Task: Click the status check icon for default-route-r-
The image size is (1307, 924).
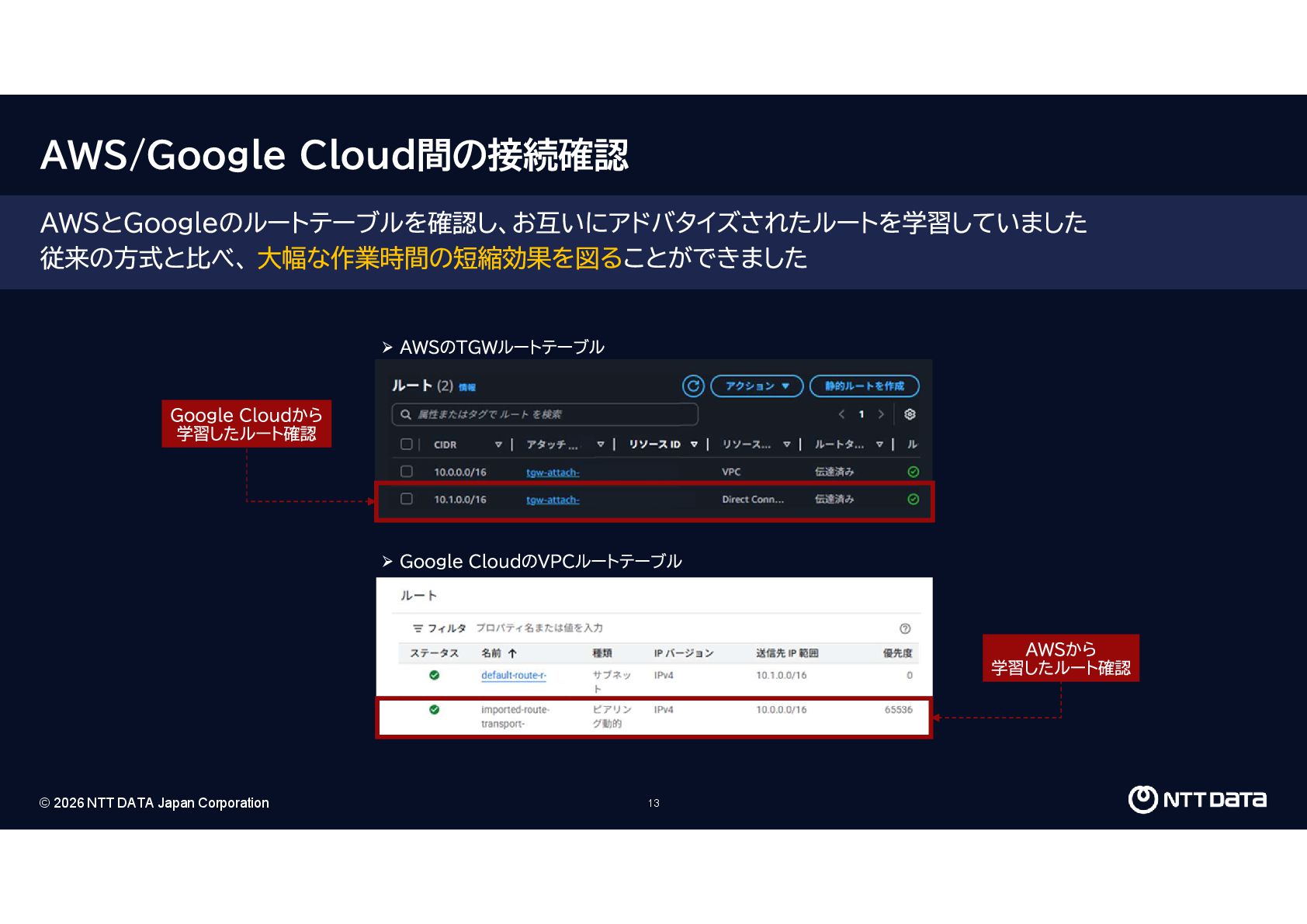Action: coord(435,675)
